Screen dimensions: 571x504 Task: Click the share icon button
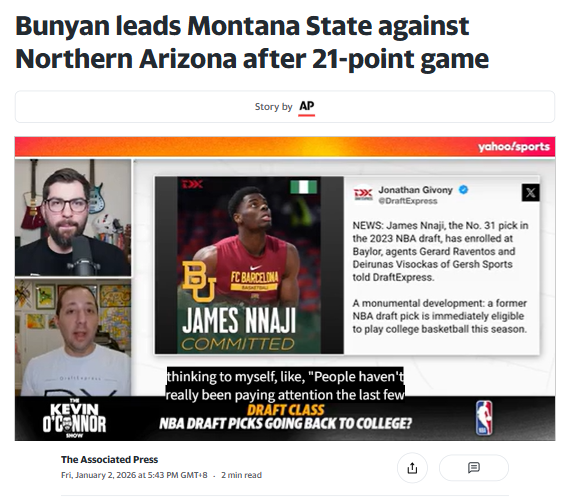click(x=412, y=468)
